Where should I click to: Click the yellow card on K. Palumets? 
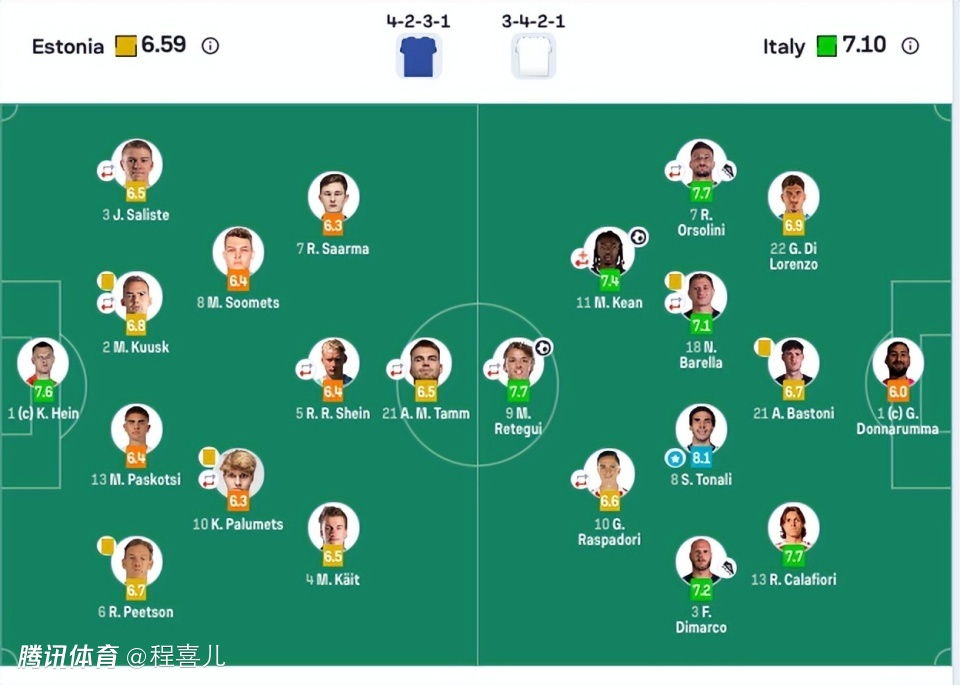[x=209, y=457]
